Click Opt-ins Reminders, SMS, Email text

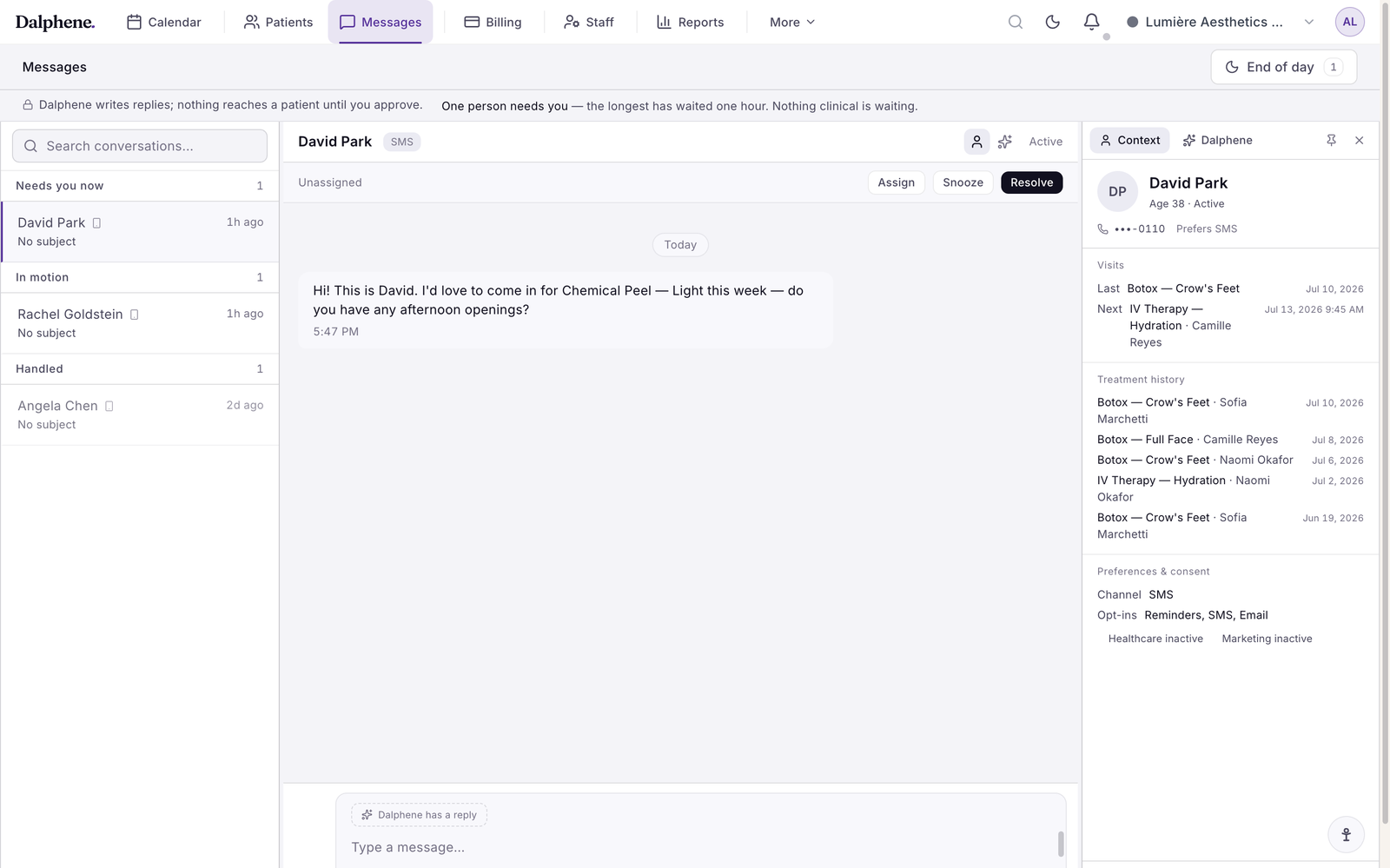click(x=1206, y=615)
